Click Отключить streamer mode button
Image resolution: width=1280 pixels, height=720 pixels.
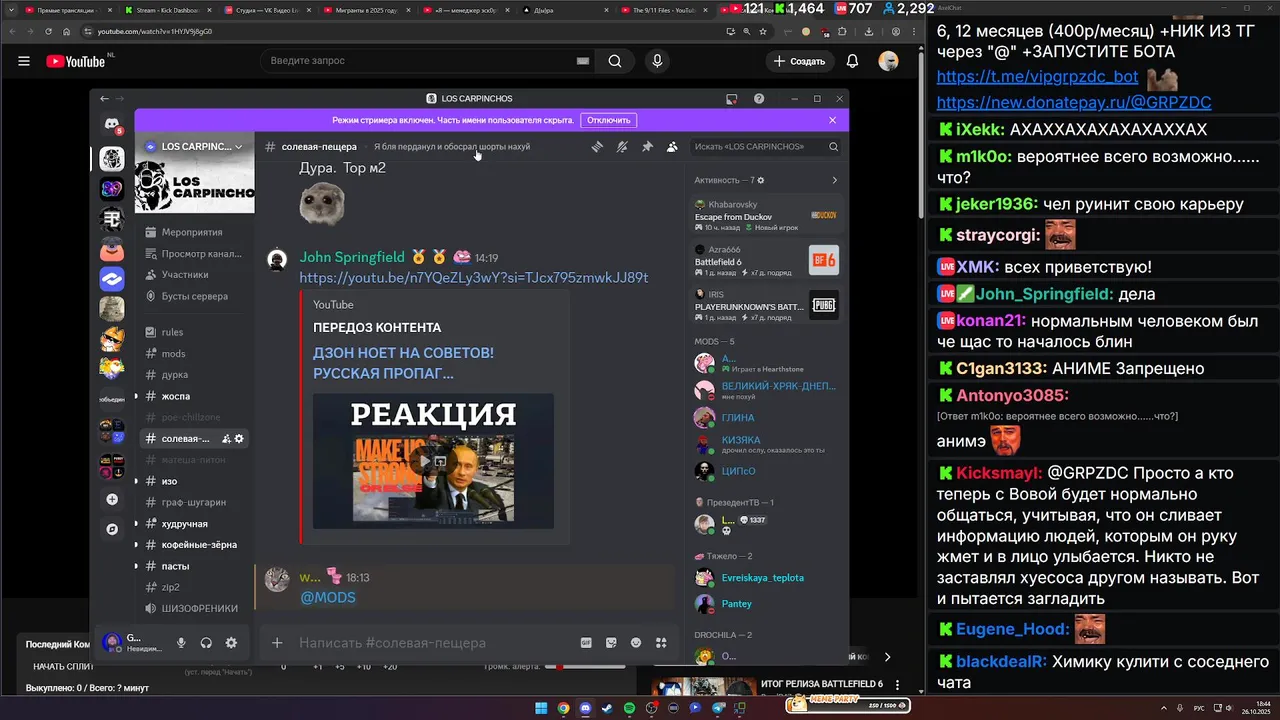[x=608, y=120]
